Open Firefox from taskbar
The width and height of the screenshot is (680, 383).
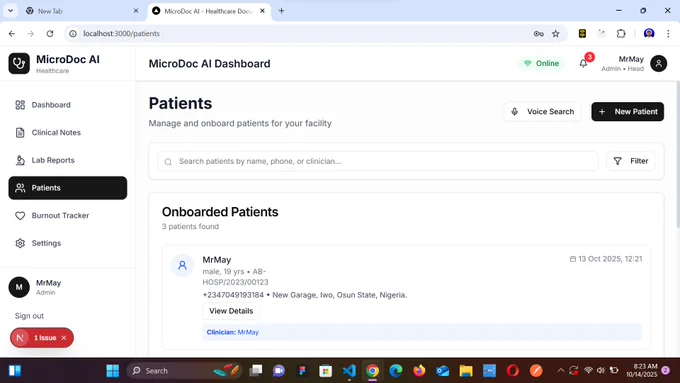[419, 371]
